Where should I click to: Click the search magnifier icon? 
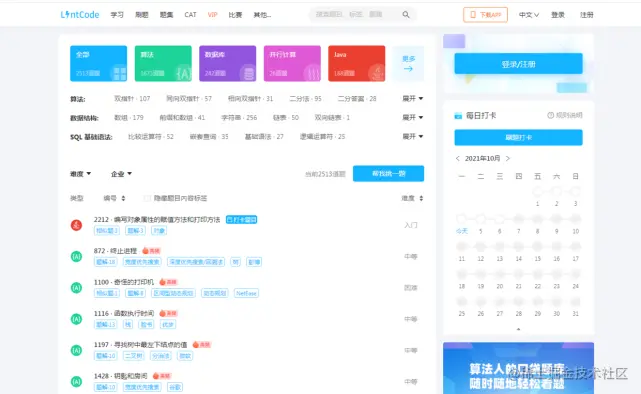point(406,15)
